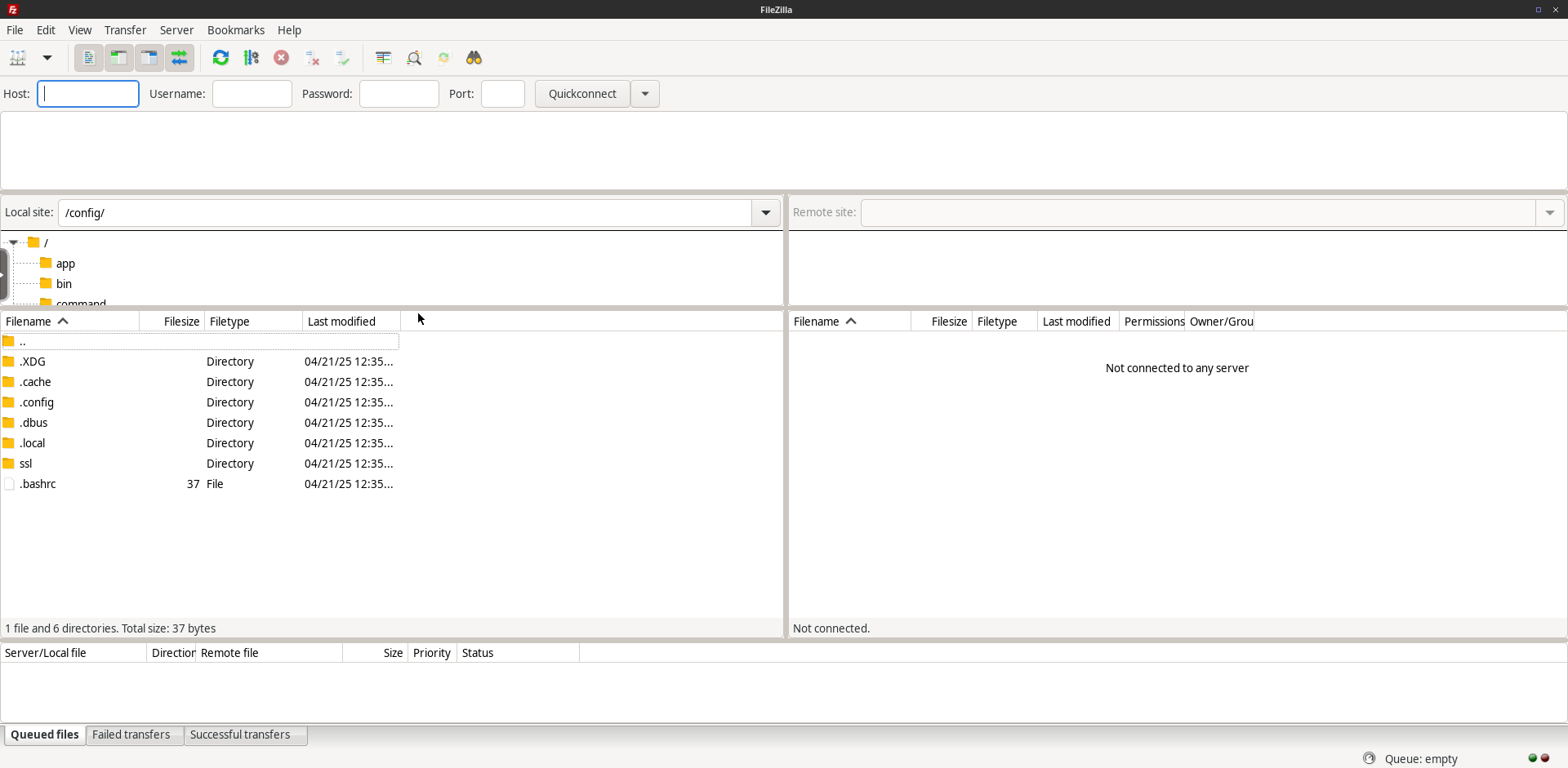Click the Status queue column header
1568x768 pixels.
pos(518,653)
